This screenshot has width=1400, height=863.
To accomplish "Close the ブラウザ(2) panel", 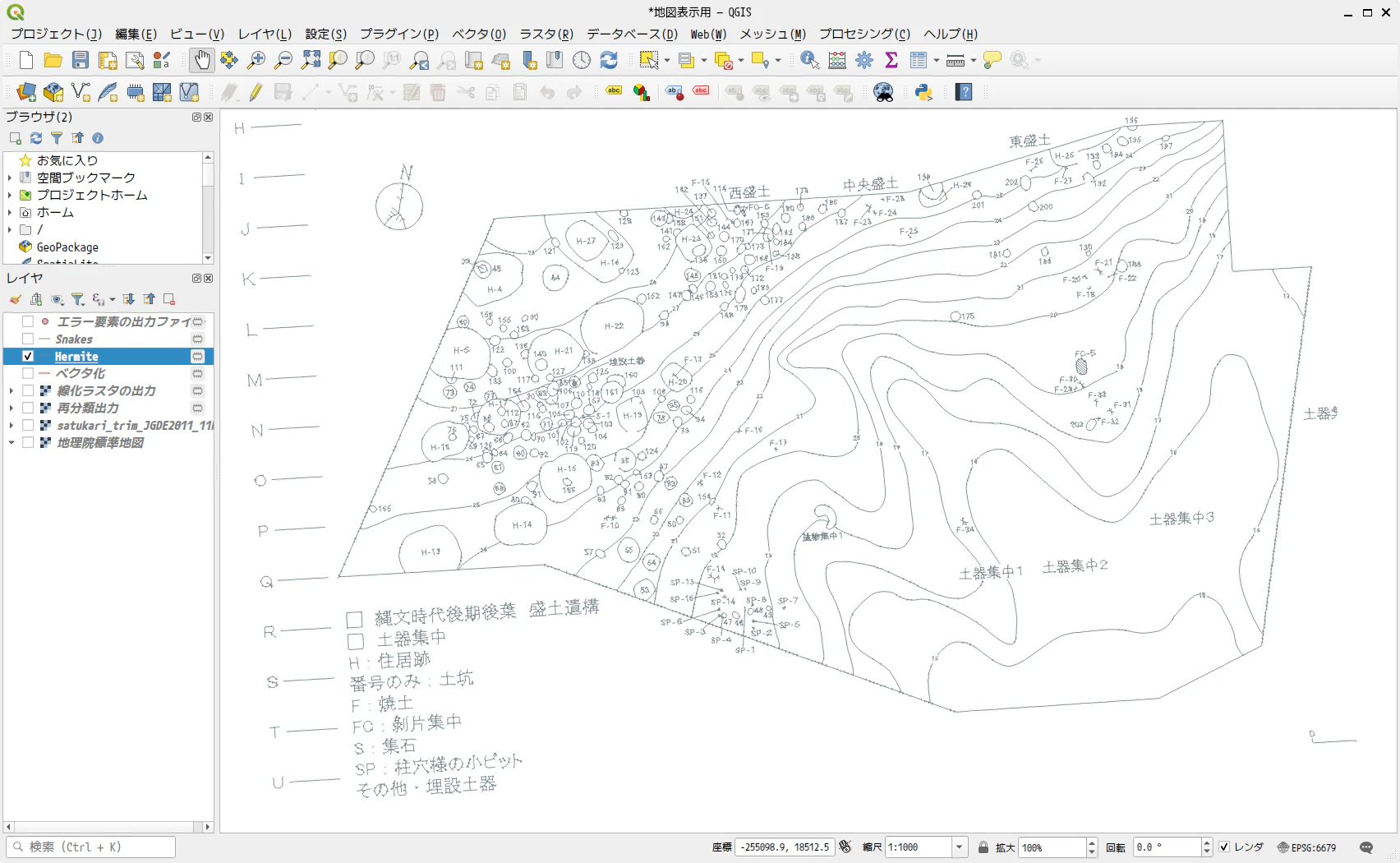I will coord(209,118).
